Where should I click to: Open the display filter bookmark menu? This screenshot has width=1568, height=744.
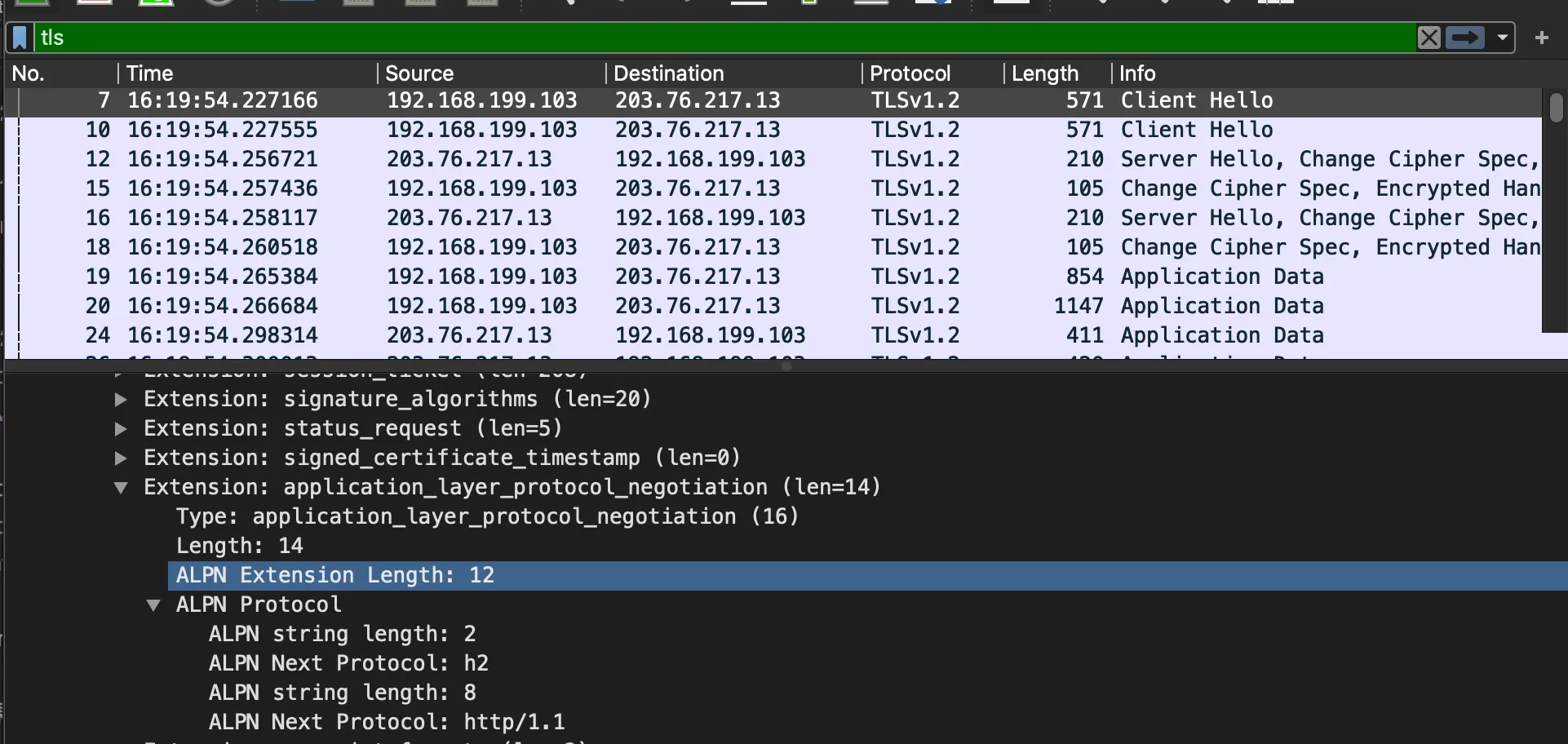coord(20,38)
